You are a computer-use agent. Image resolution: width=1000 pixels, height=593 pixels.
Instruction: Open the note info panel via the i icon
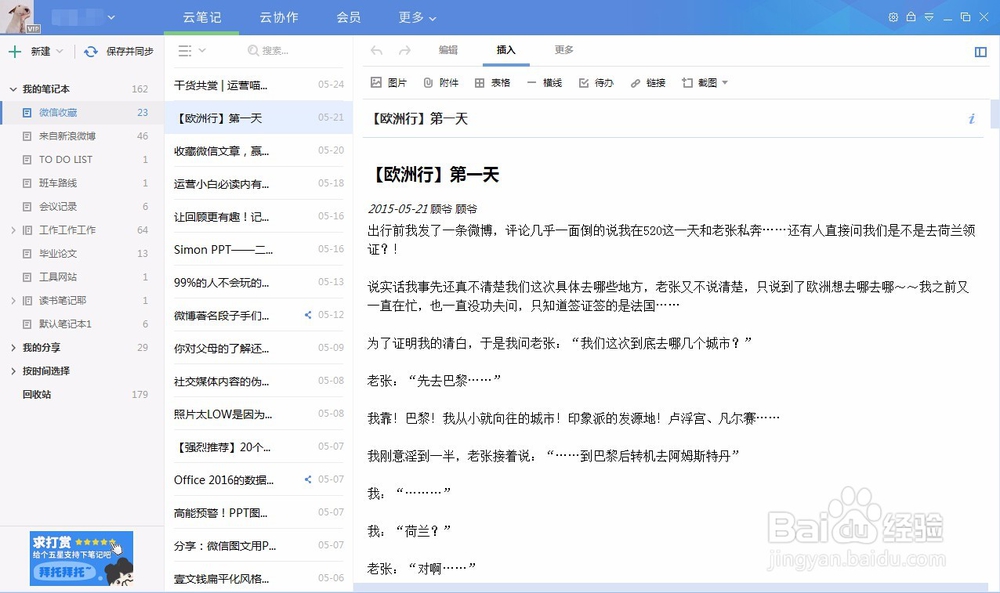[x=971, y=118]
